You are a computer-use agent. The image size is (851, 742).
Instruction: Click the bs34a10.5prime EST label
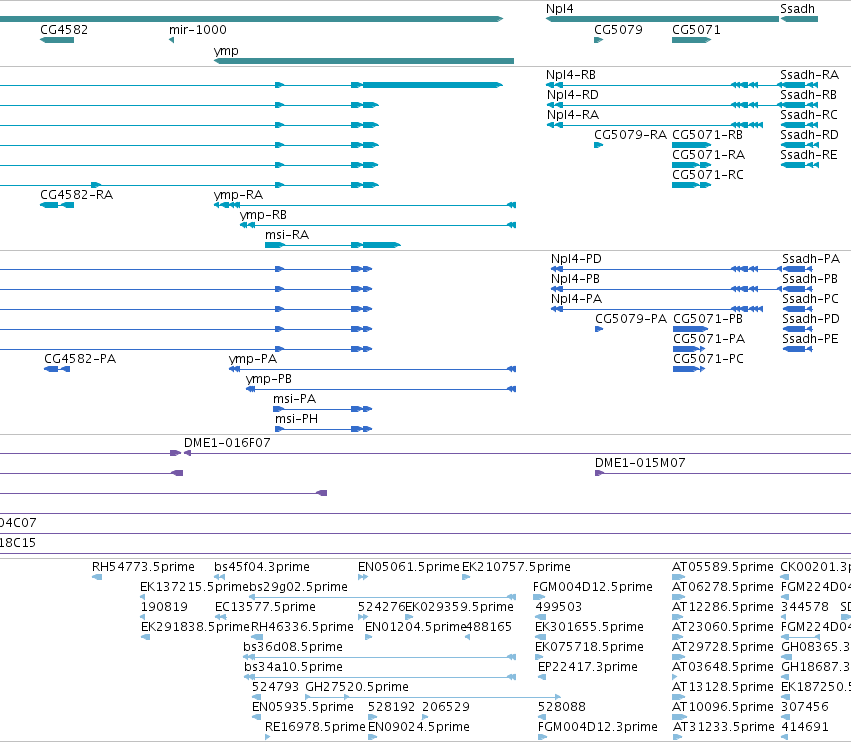pyautogui.click(x=294, y=668)
